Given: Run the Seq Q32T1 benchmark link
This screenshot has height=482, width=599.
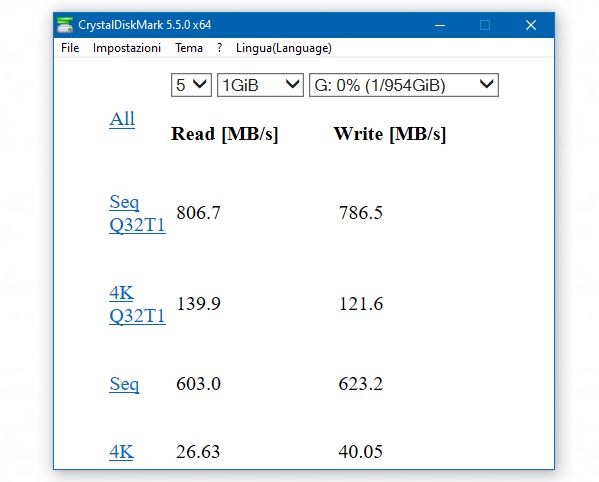Looking at the screenshot, I should (x=137, y=213).
